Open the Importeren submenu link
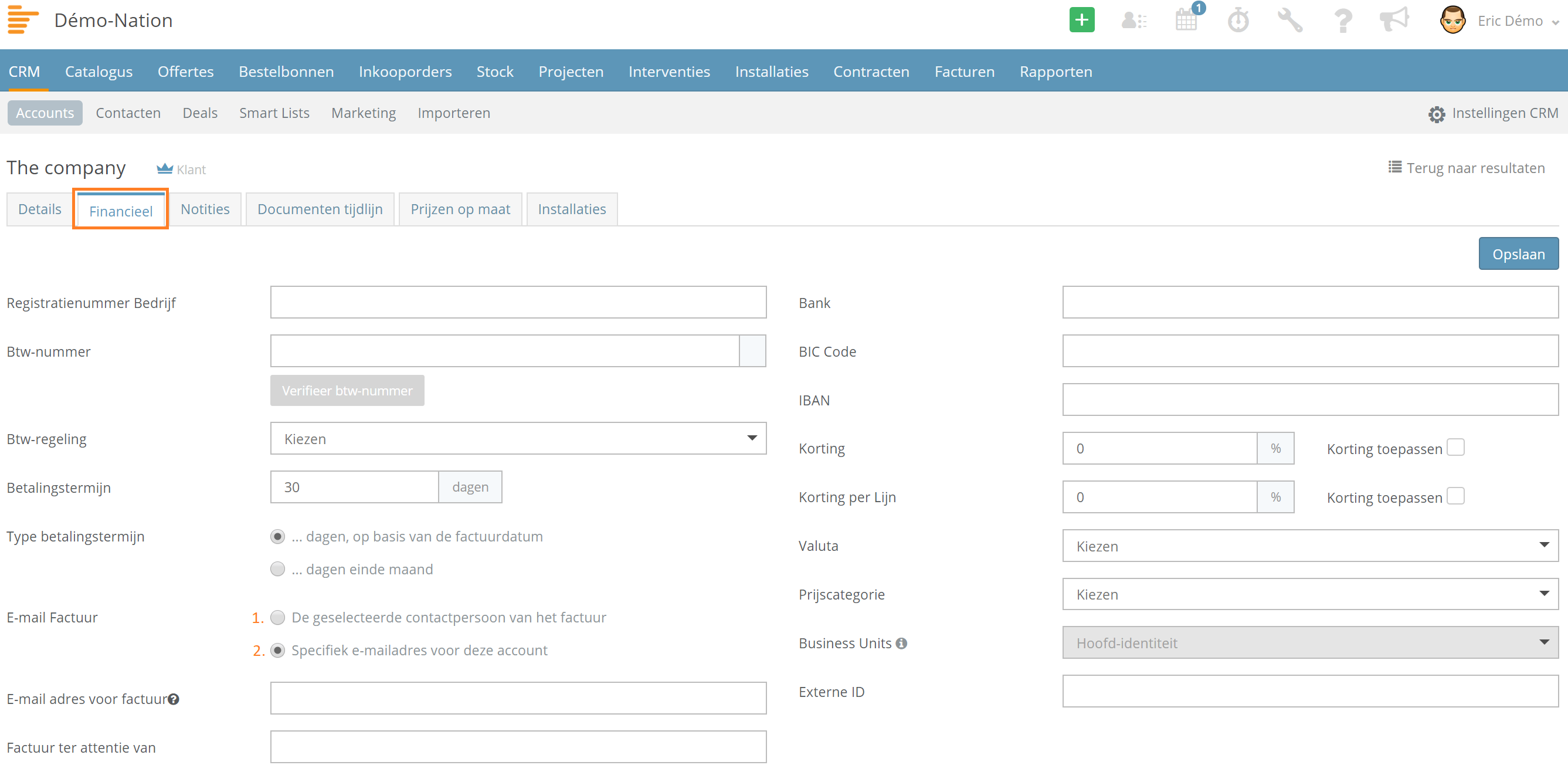 [453, 113]
